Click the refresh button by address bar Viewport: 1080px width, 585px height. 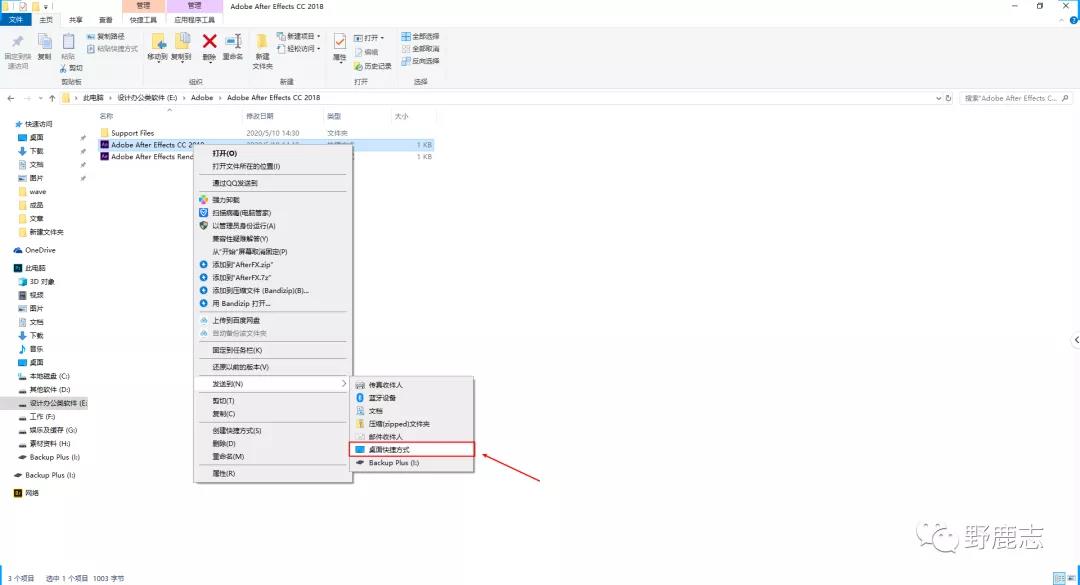click(x=948, y=99)
